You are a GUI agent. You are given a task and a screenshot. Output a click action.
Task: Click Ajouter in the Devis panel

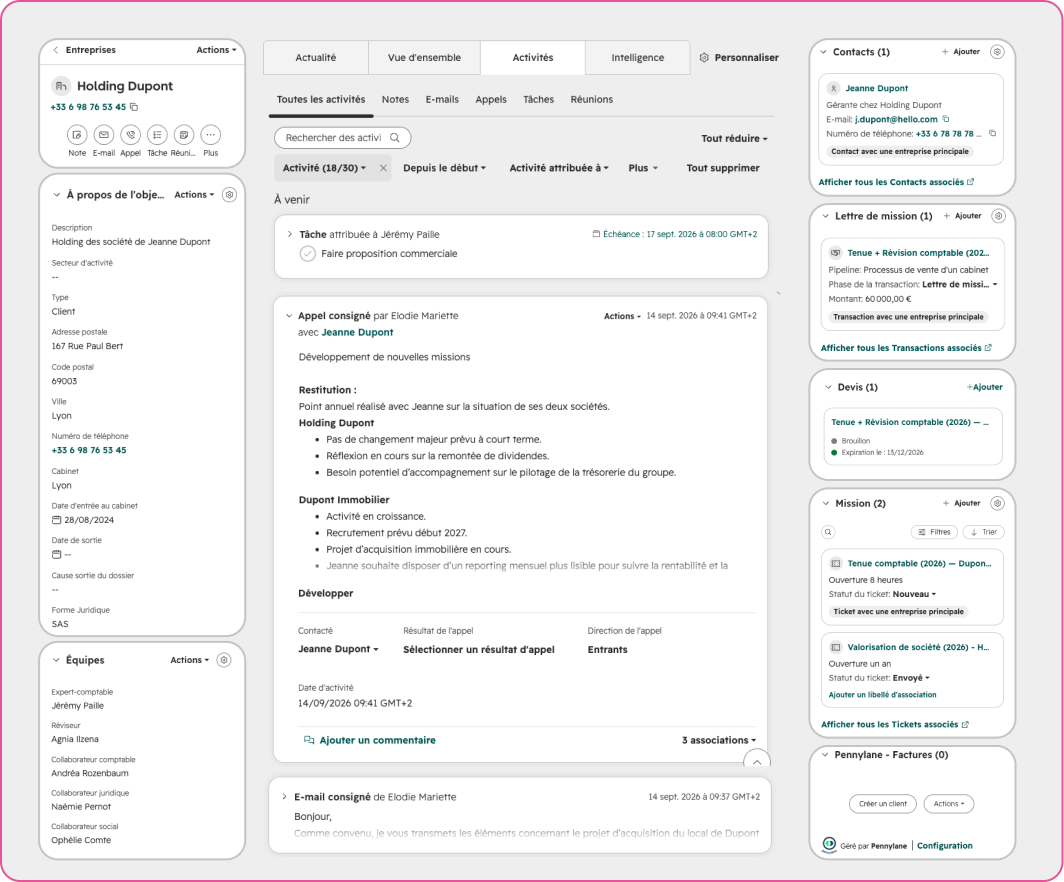(984, 387)
